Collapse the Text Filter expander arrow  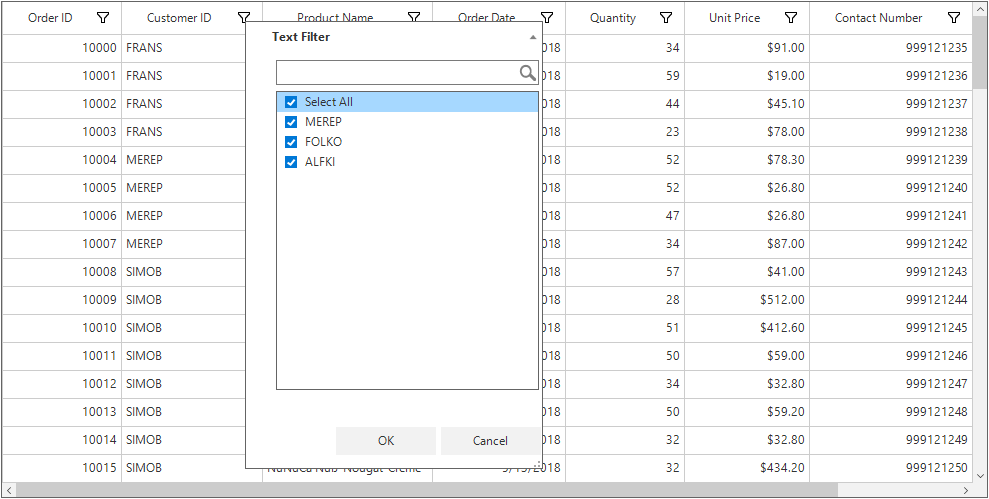[x=533, y=37]
